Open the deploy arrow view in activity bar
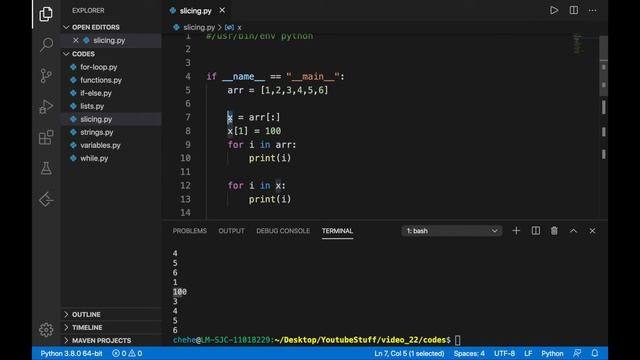 click(46, 200)
